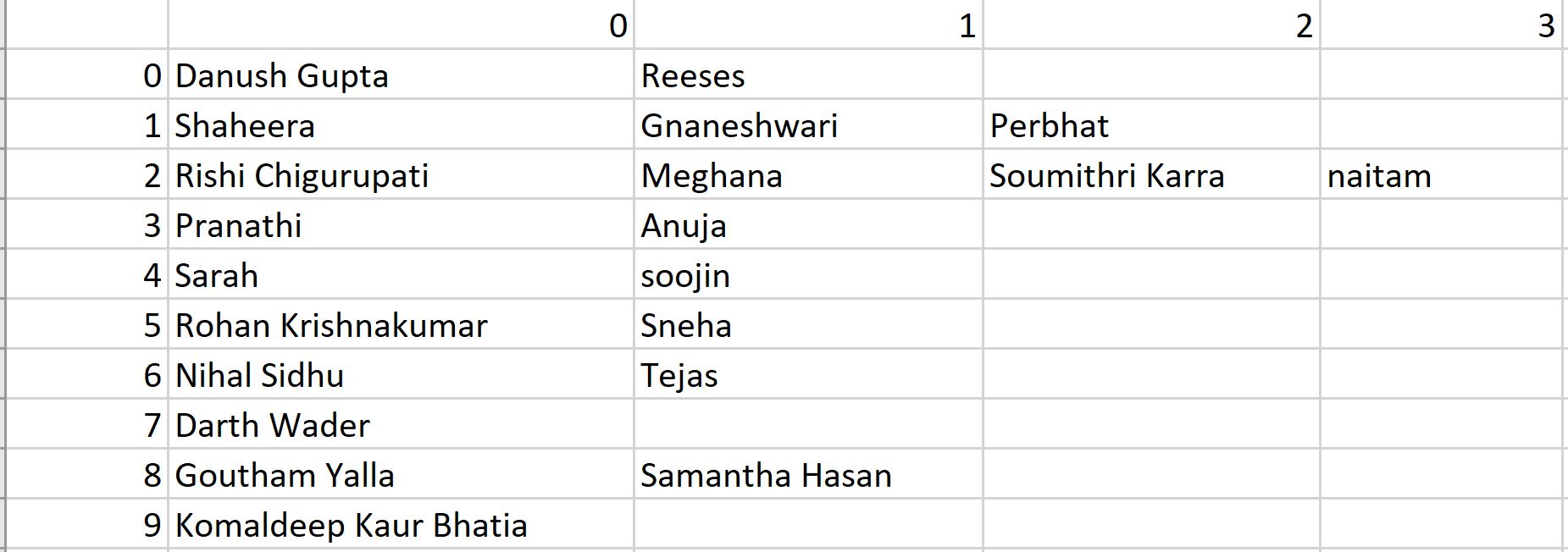The image size is (1568, 552).
Task: Select the naitam cell
Action: [1442, 174]
